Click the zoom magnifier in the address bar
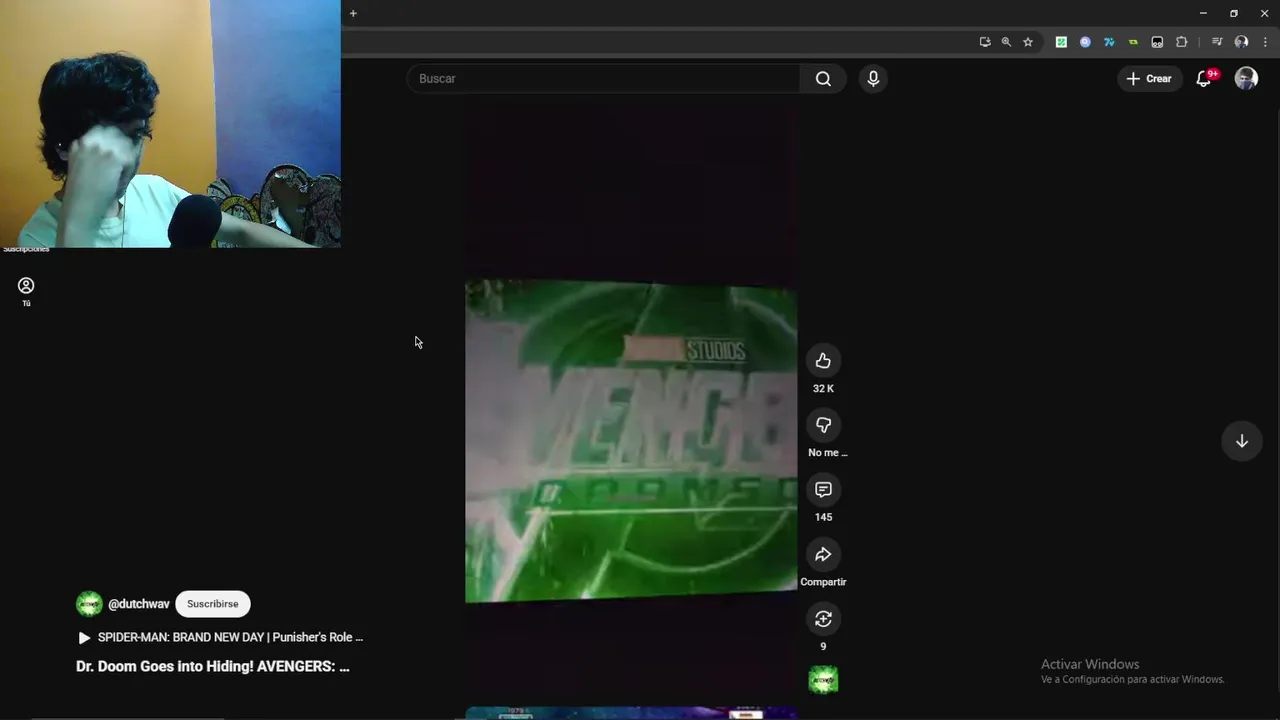 [x=1006, y=42]
